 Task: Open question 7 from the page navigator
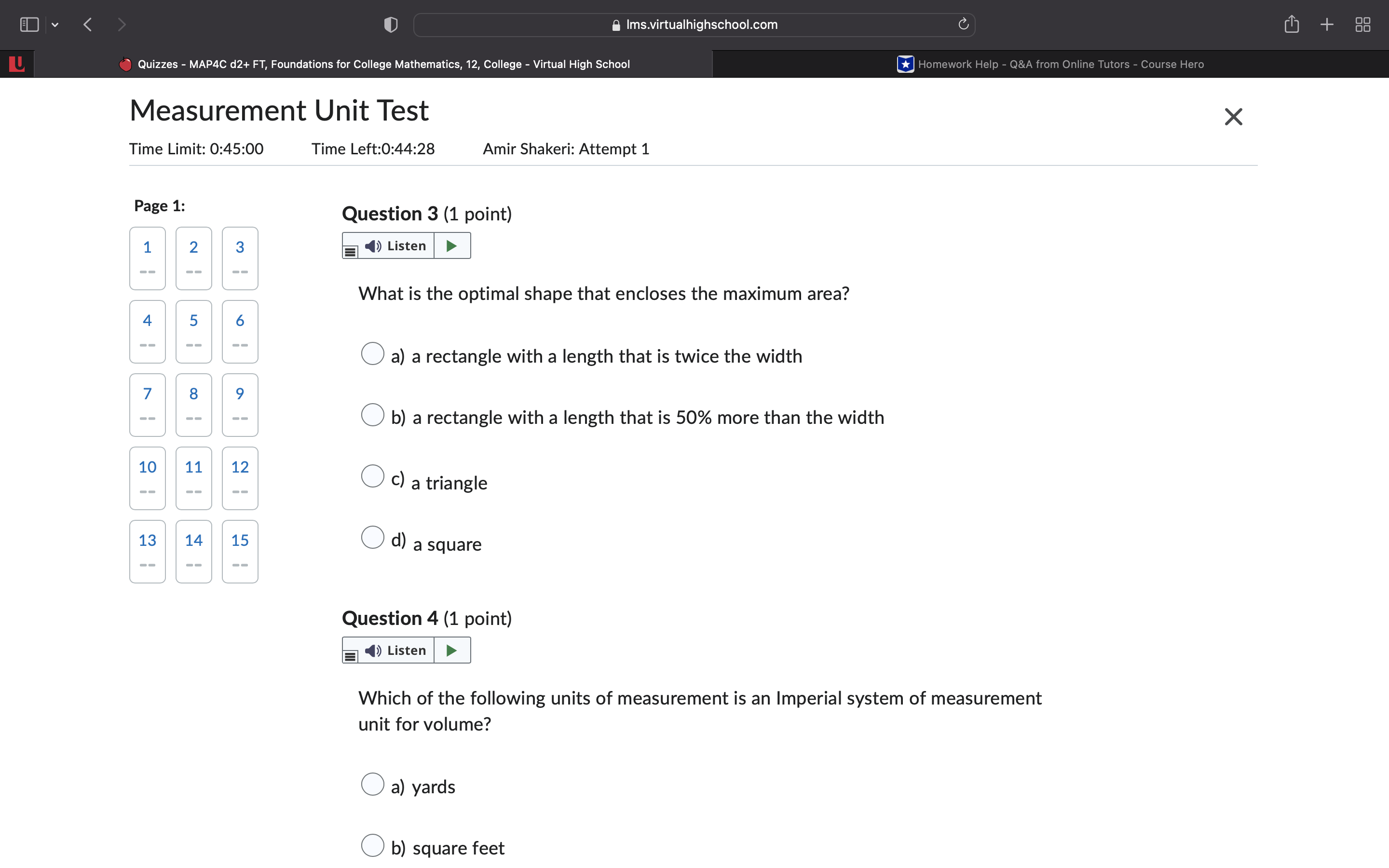pos(147,405)
